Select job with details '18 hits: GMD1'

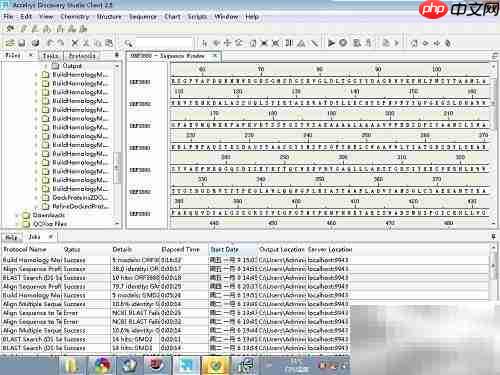tap(175, 348)
